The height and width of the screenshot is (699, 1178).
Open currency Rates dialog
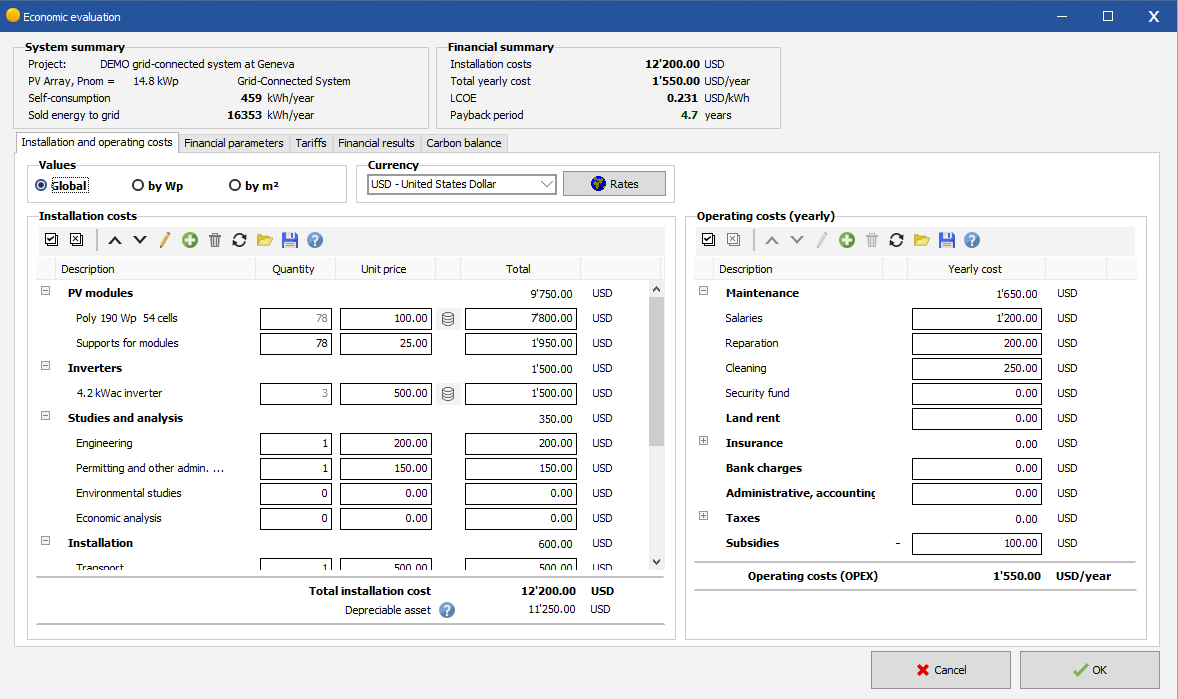click(x=615, y=184)
